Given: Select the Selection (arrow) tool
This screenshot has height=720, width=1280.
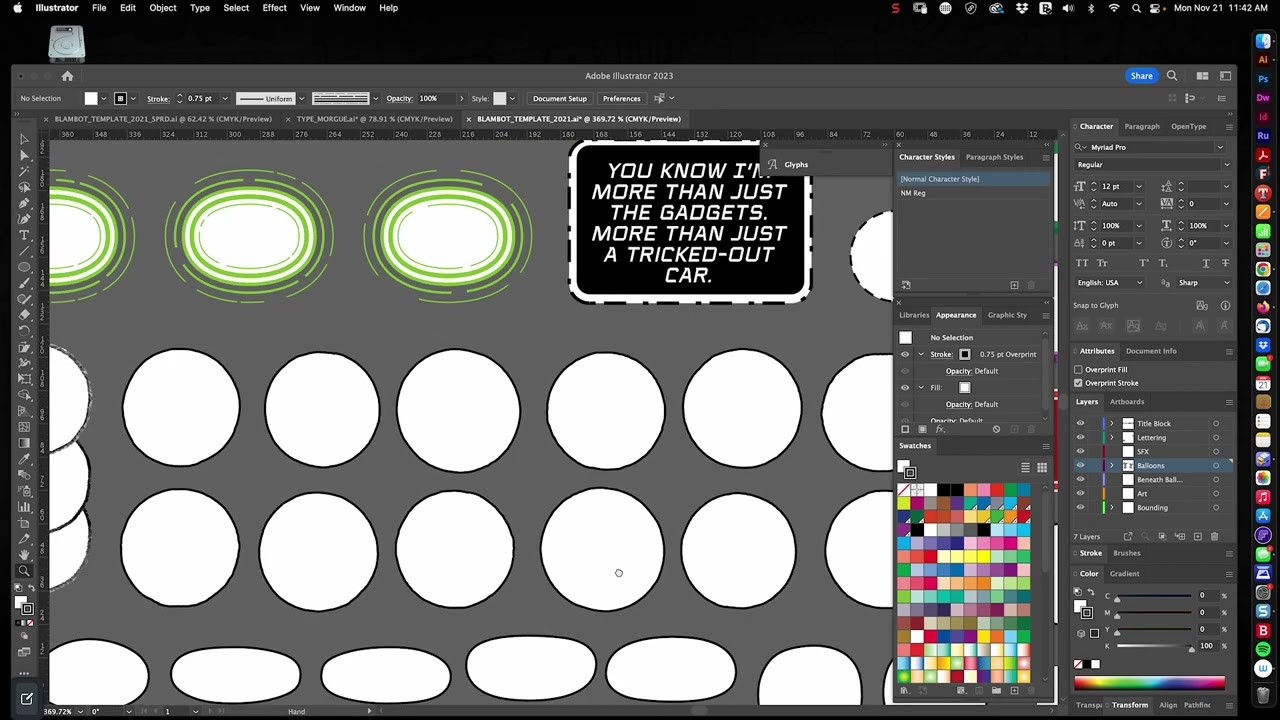Looking at the screenshot, I should coord(24,140).
